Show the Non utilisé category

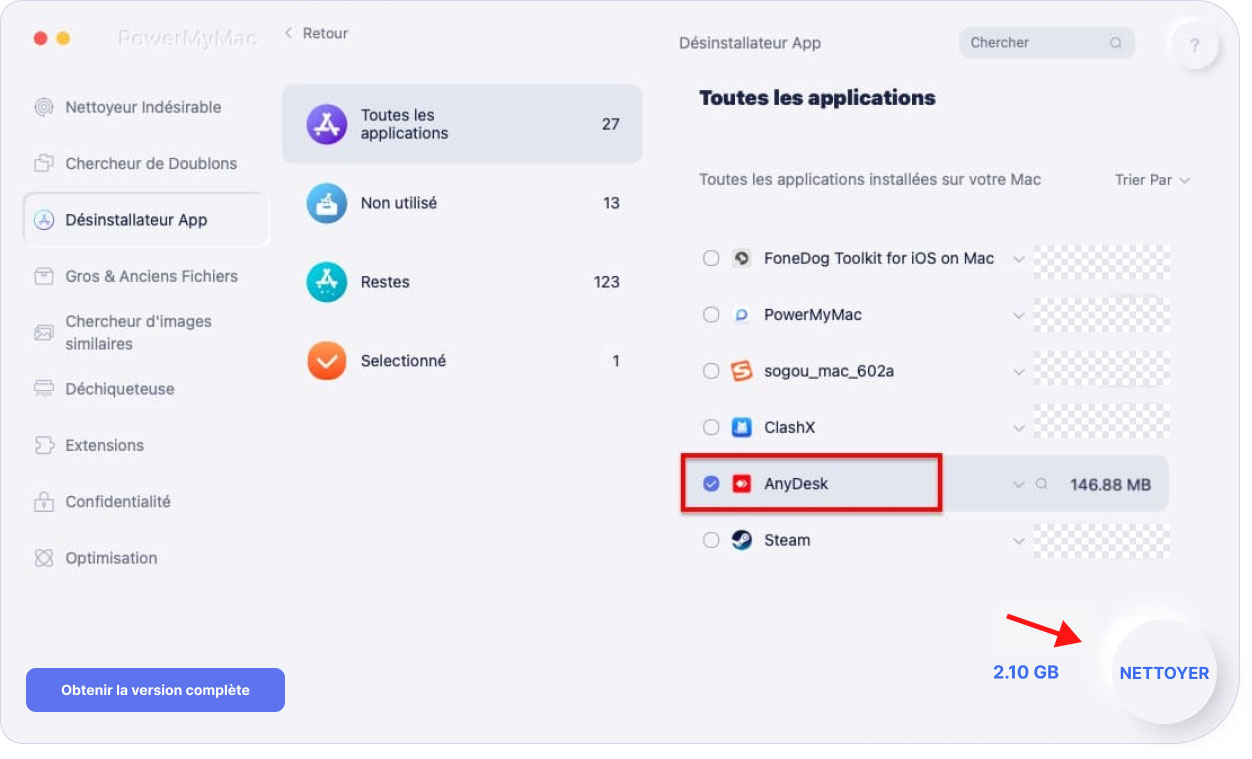click(462, 203)
